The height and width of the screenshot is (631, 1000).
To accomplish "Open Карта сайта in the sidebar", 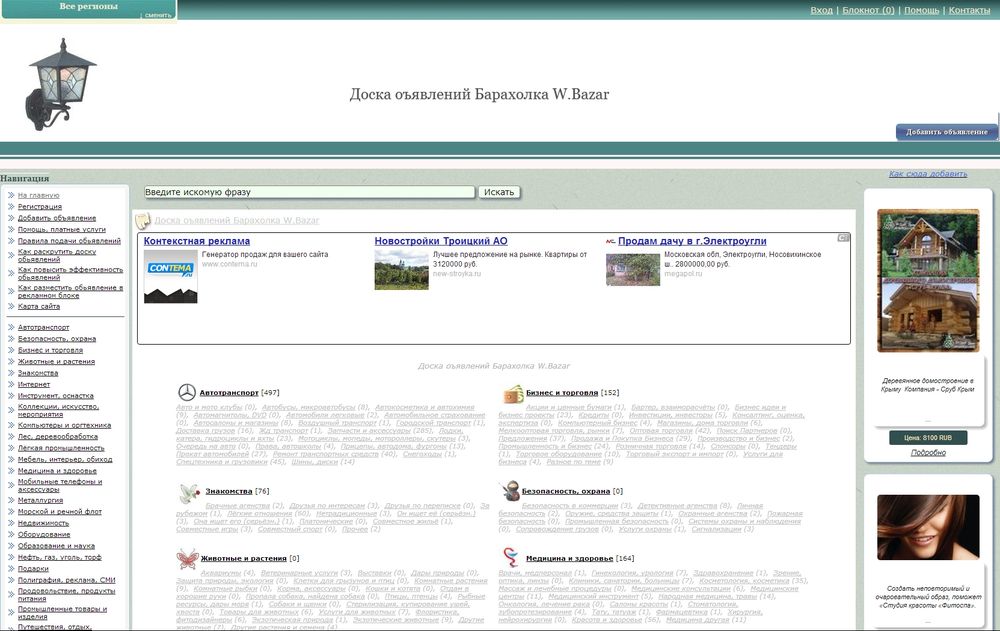I will point(39,306).
